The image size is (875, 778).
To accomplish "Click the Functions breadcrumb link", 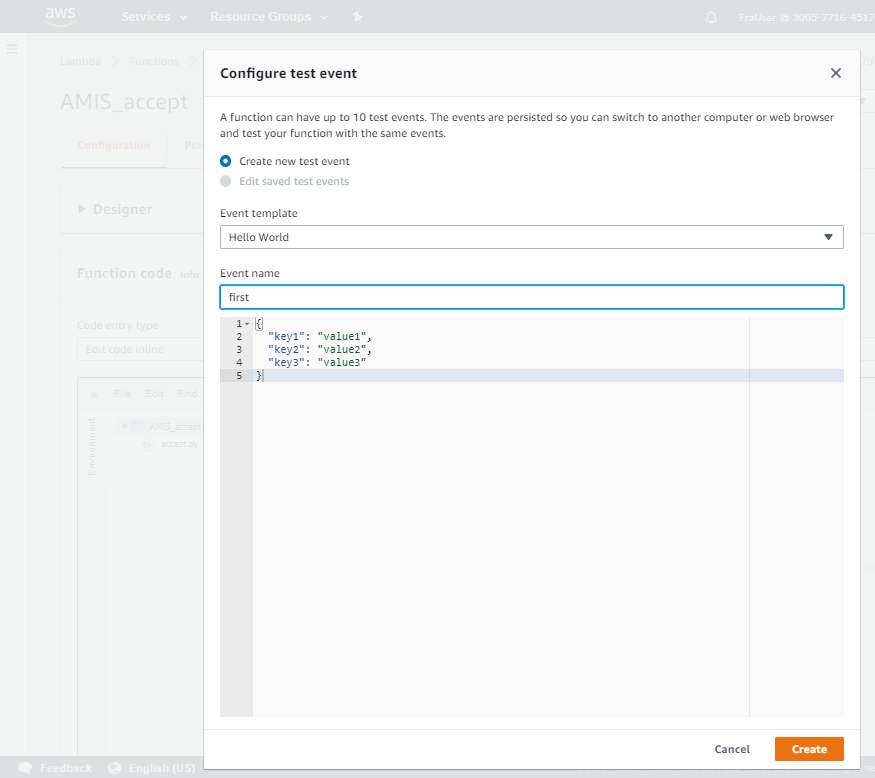I will pyautogui.click(x=154, y=61).
